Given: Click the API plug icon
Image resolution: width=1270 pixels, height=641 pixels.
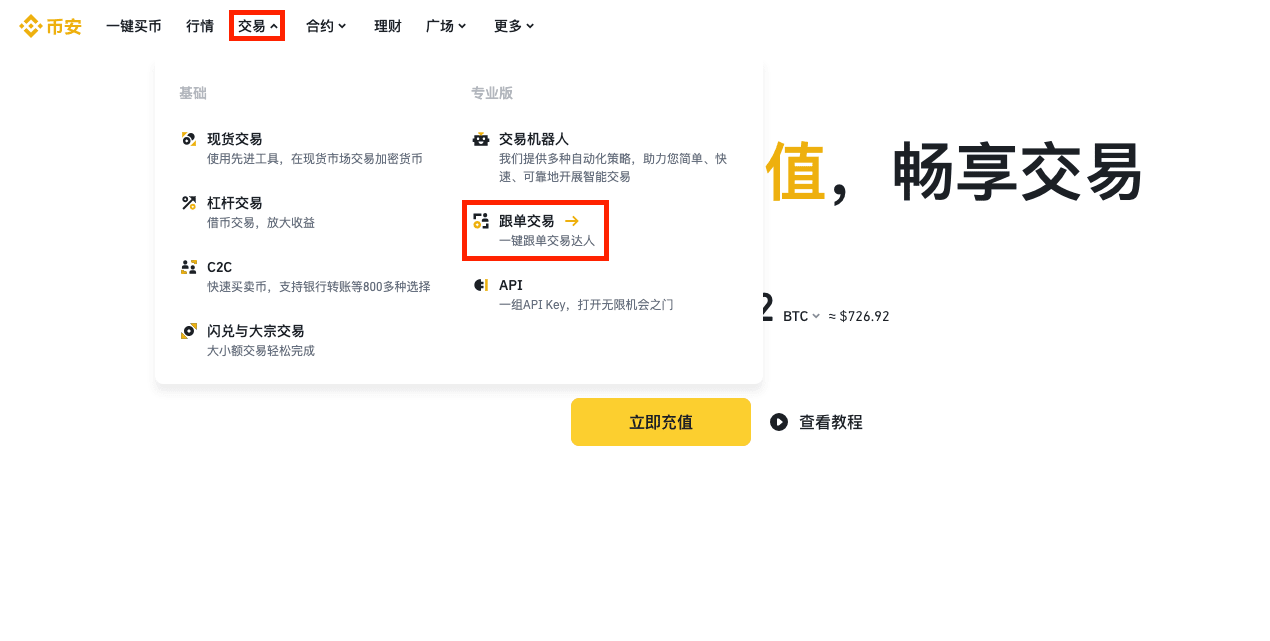Looking at the screenshot, I should tap(481, 285).
